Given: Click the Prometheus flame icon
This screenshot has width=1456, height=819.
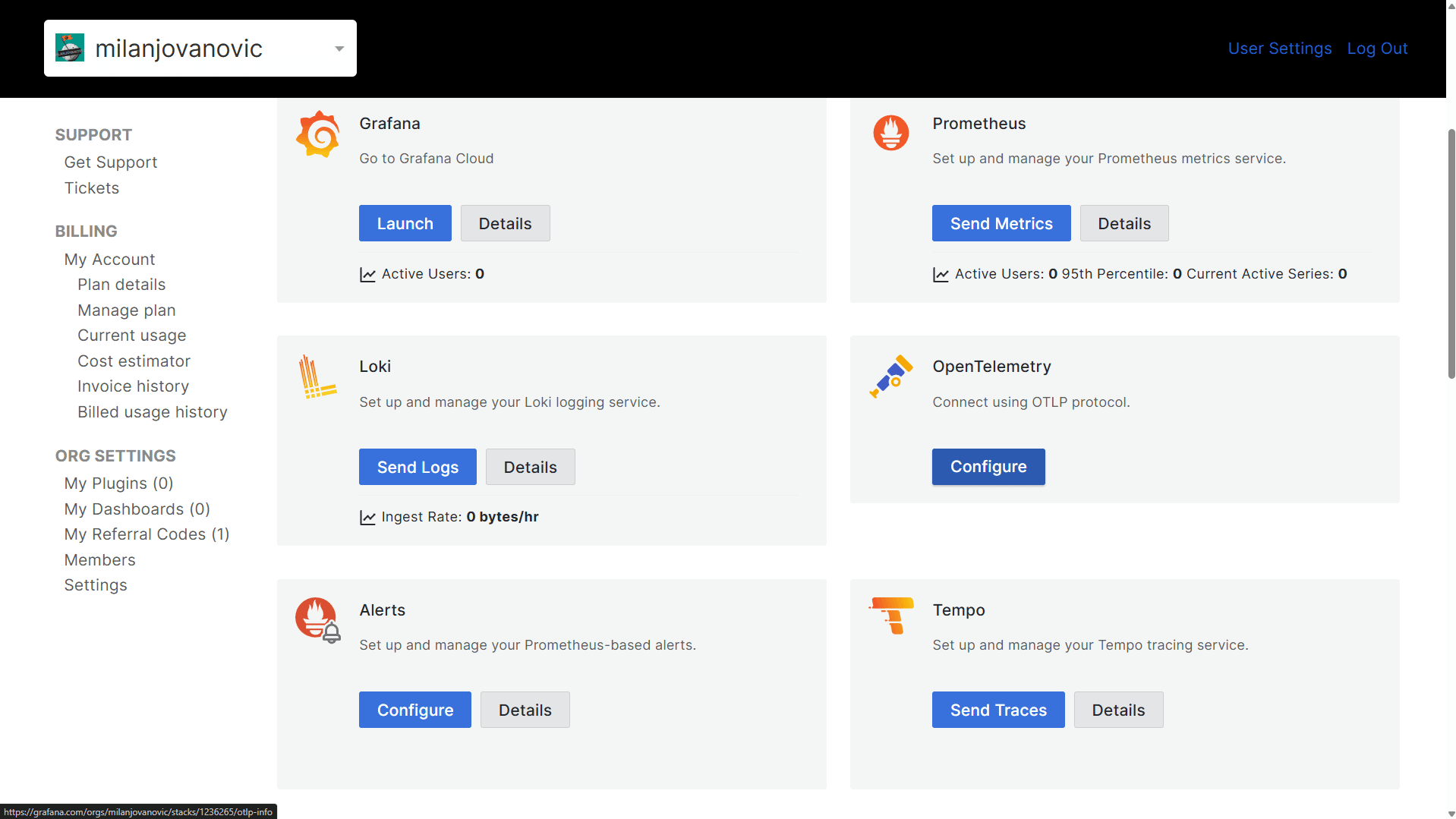Looking at the screenshot, I should point(890,133).
